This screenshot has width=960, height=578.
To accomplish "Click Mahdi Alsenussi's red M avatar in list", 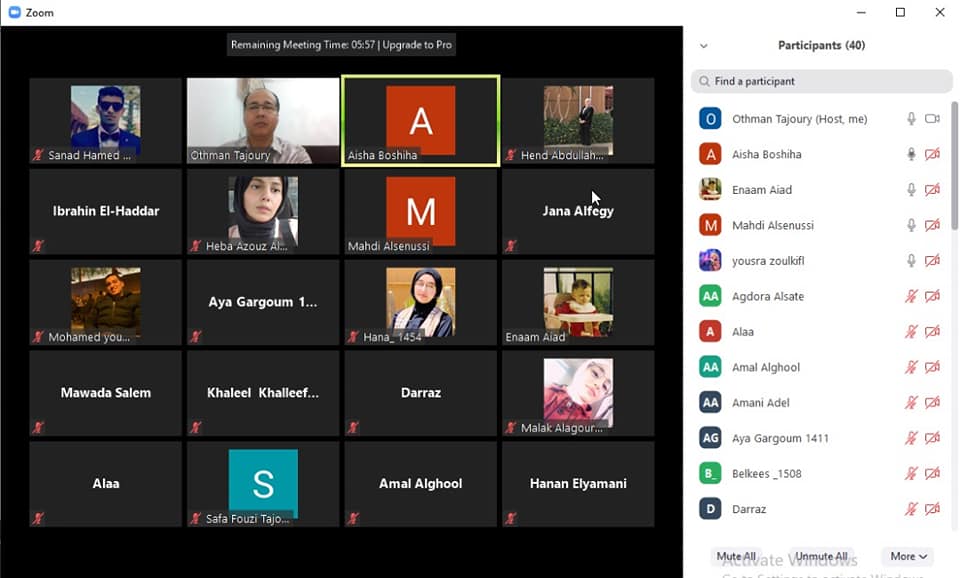I will (x=710, y=225).
